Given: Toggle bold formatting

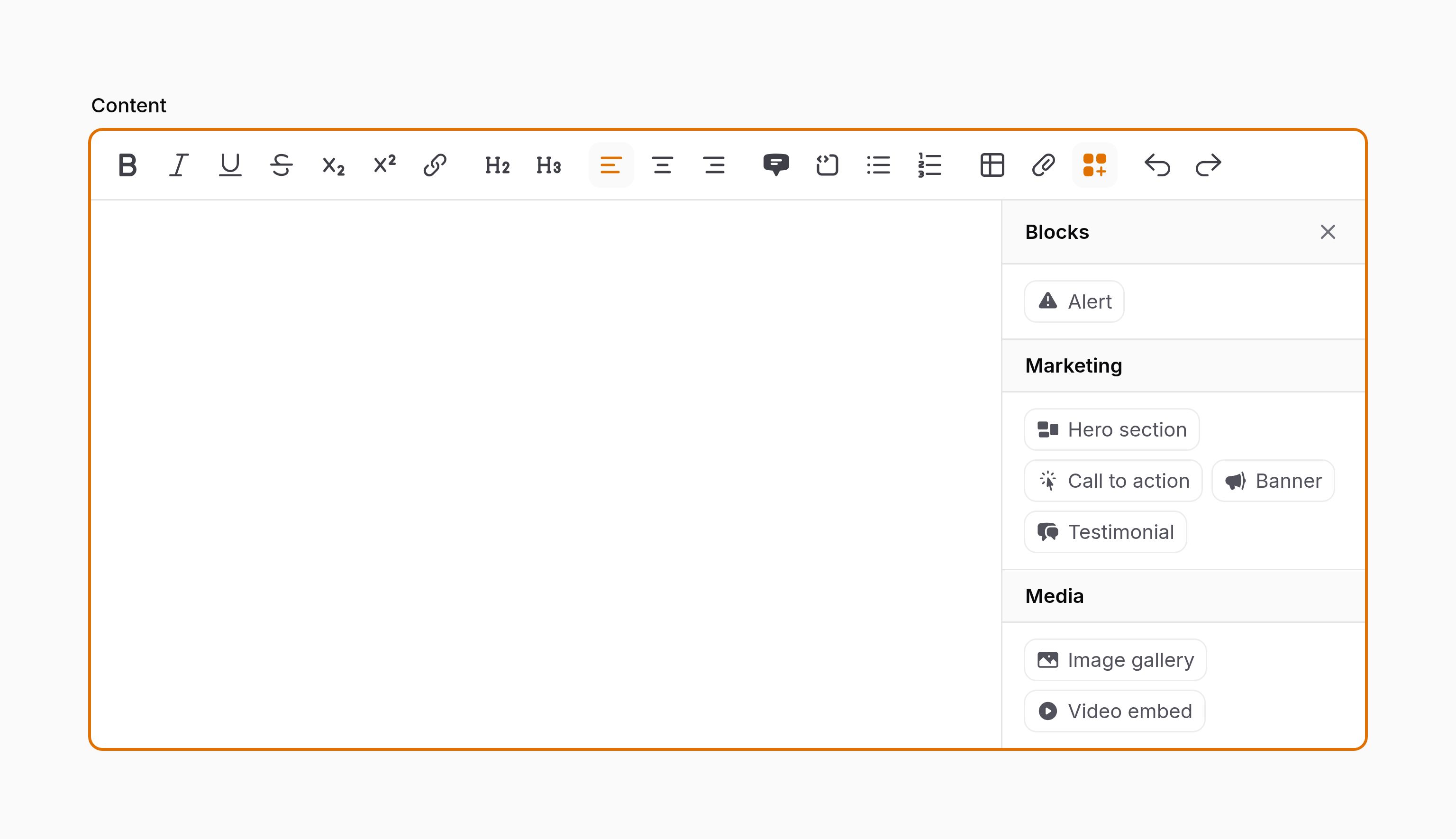Looking at the screenshot, I should coord(127,165).
